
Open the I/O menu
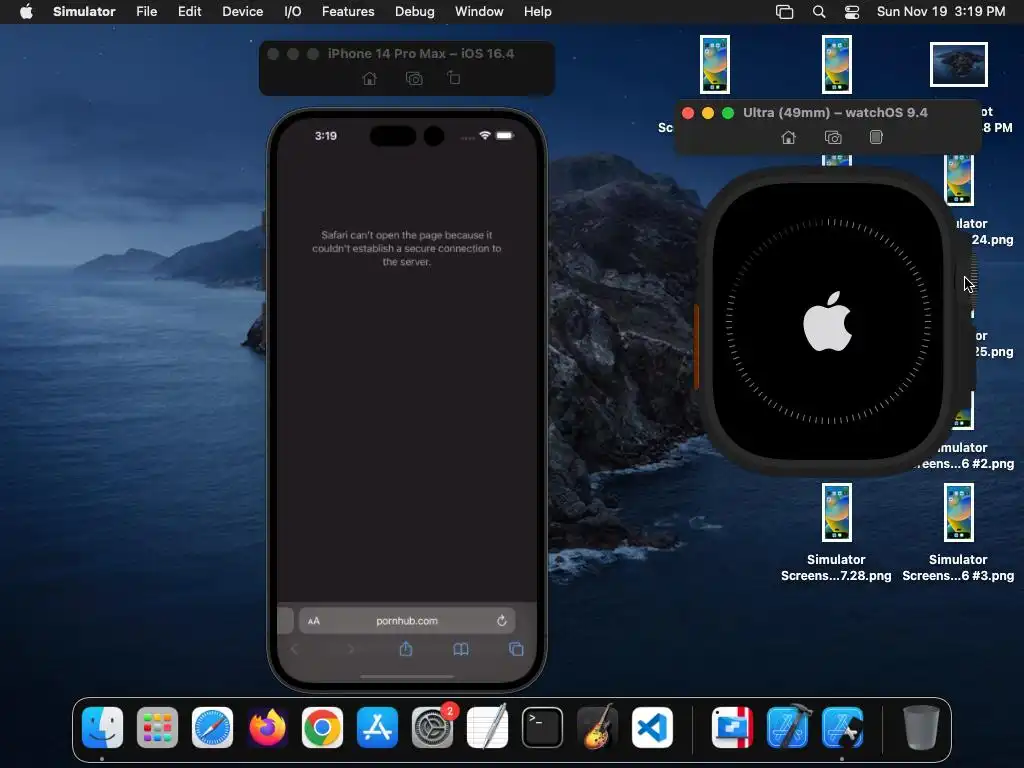point(293,12)
